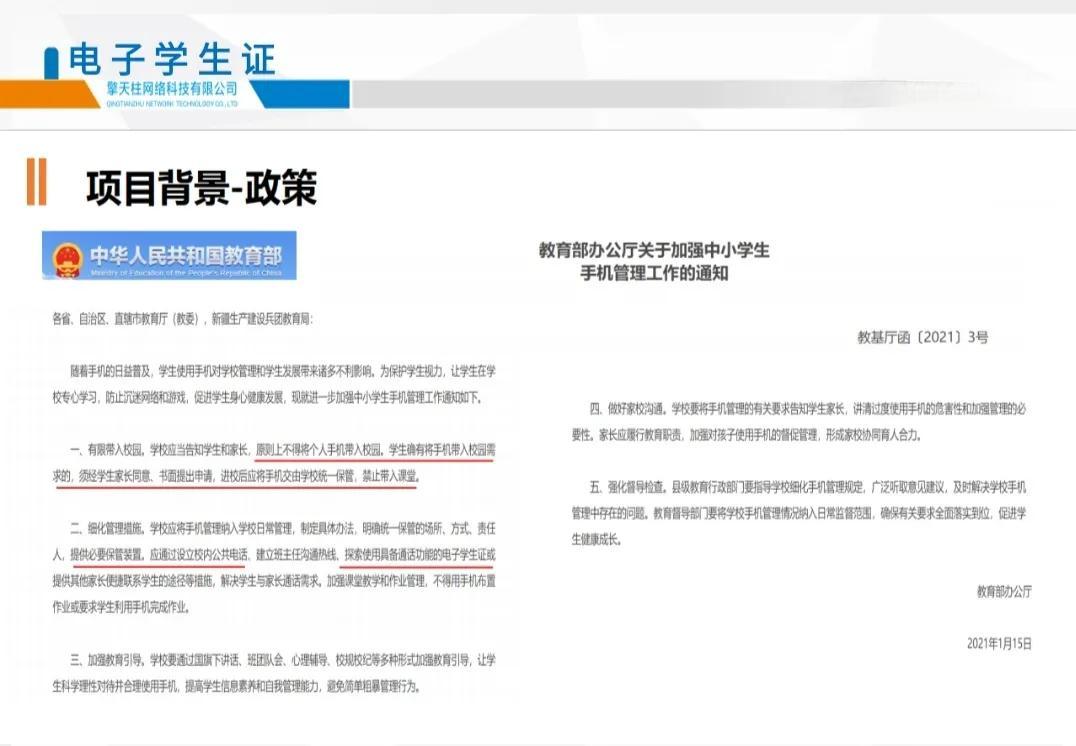This screenshot has width=1076, height=746.
Task: Click the 项目背景-政策 section heading
Action: pos(201,188)
